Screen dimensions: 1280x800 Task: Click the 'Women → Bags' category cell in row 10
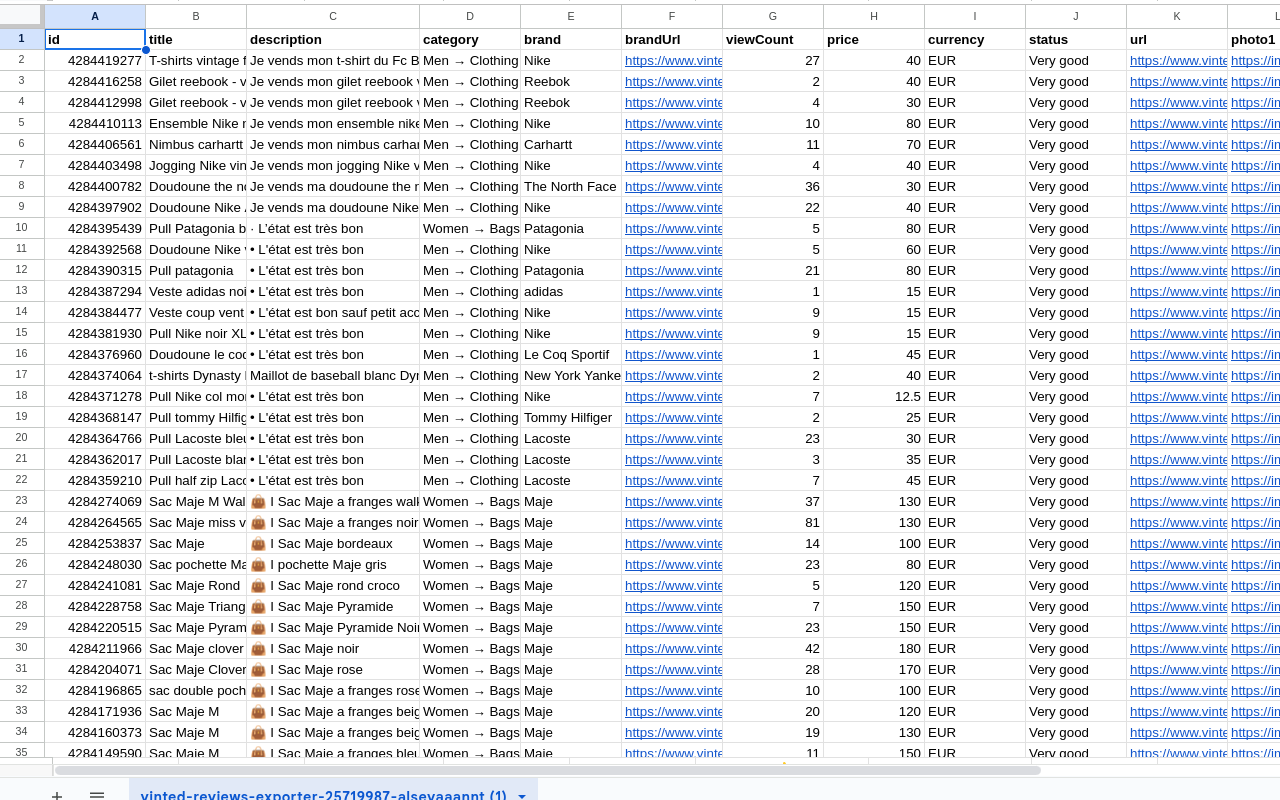(470, 228)
